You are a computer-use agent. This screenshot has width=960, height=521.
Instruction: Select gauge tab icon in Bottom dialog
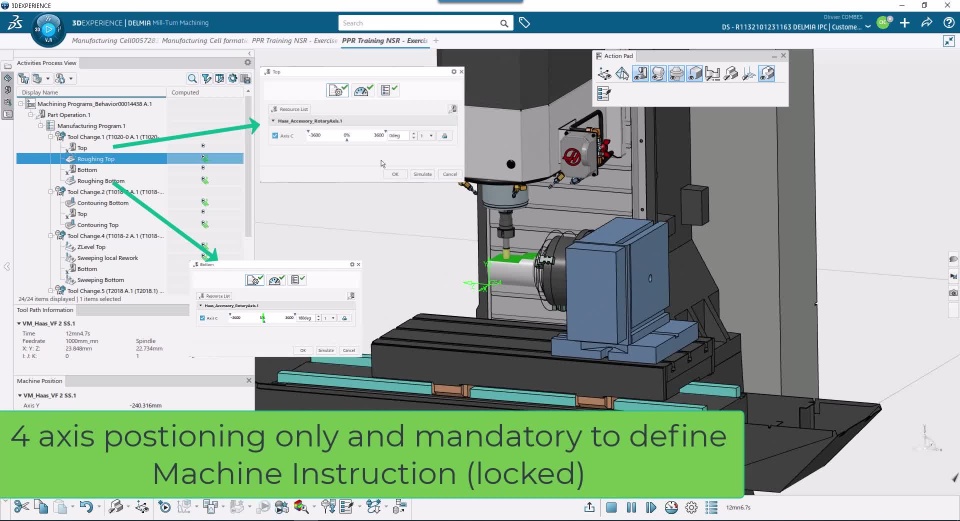(276, 280)
